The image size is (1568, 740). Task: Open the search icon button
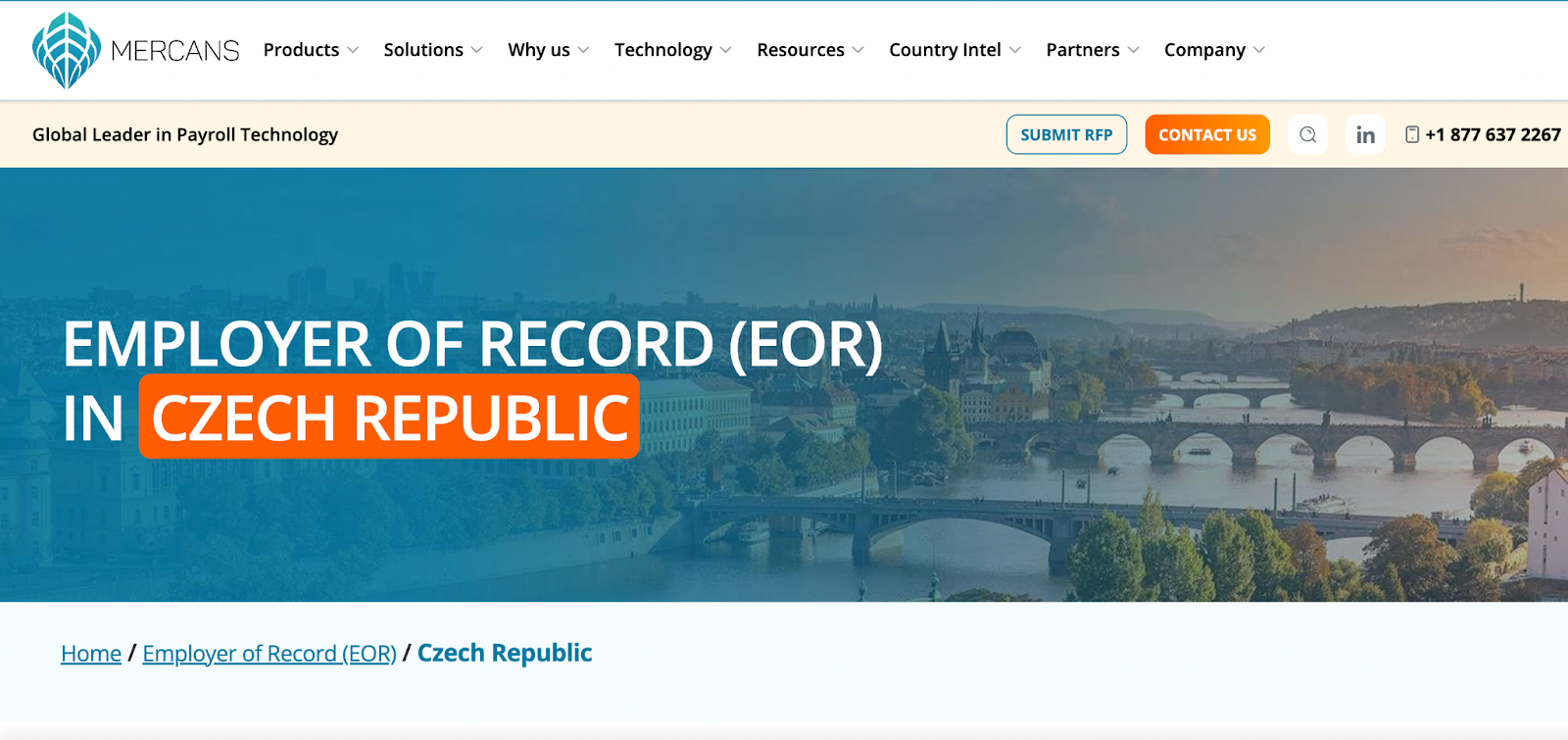1307,134
